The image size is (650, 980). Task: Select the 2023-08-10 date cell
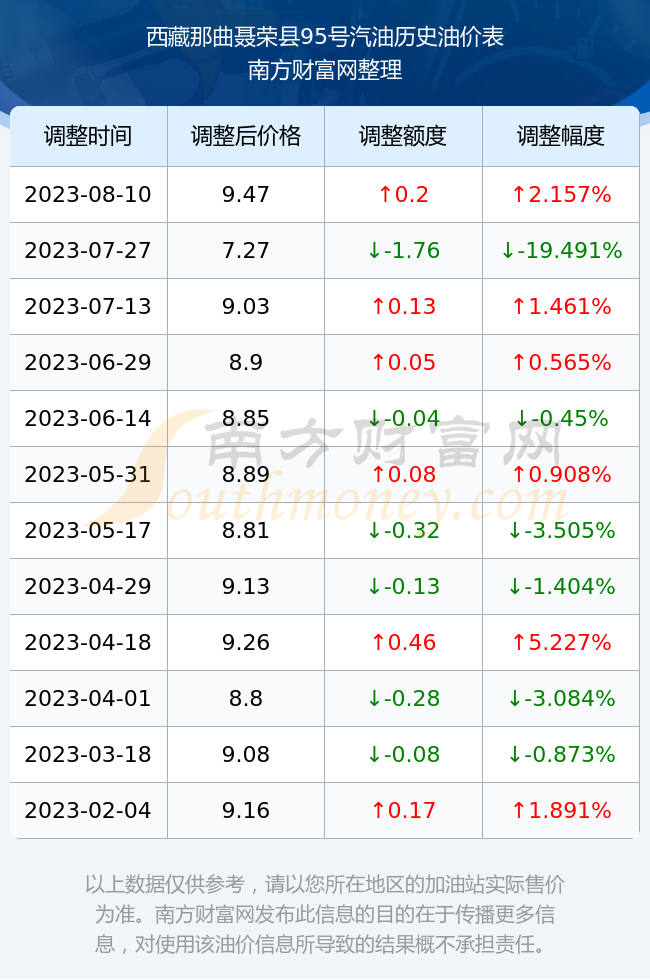coord(88,194)
